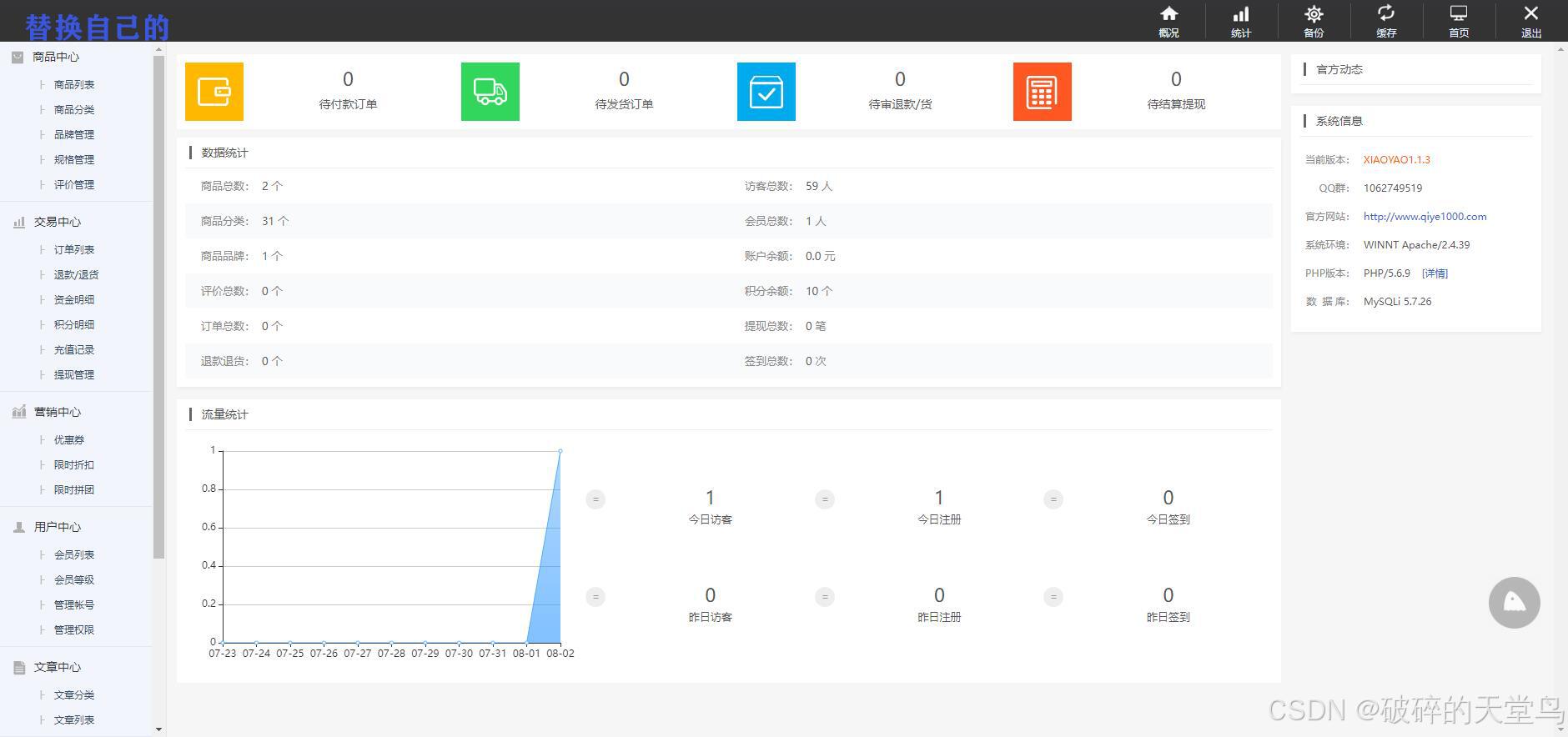Click the blue checkbox icon for 待审退款/货
This screenshot has height=737, width=1568.
766,92
